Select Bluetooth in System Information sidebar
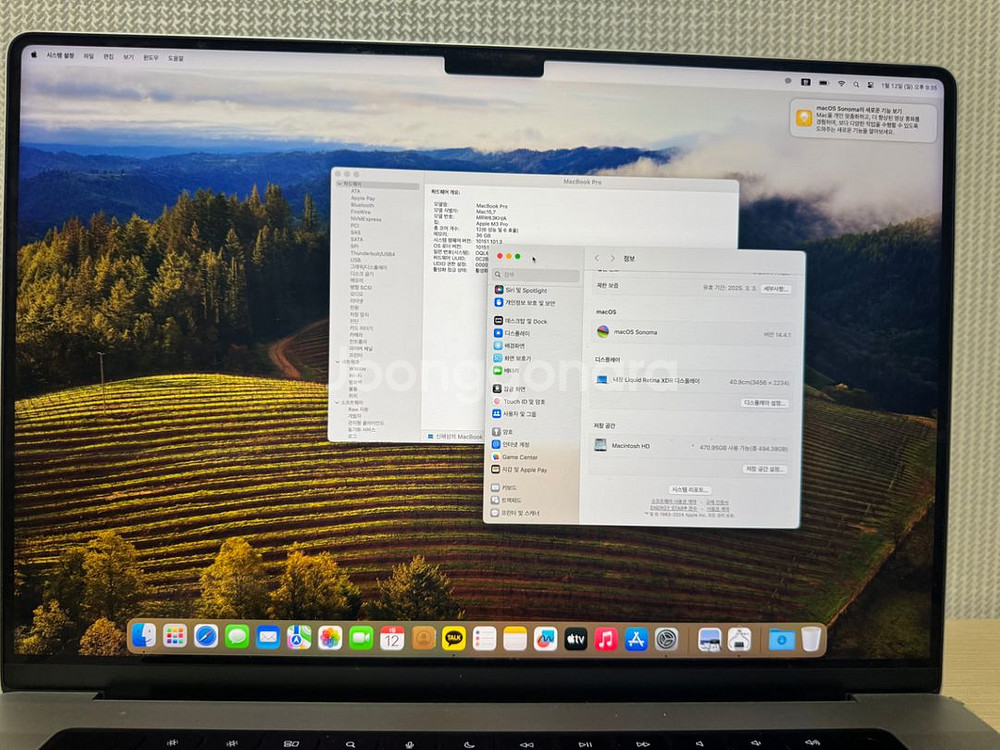This screenshot has height=750, width=1000. (362, 205)
